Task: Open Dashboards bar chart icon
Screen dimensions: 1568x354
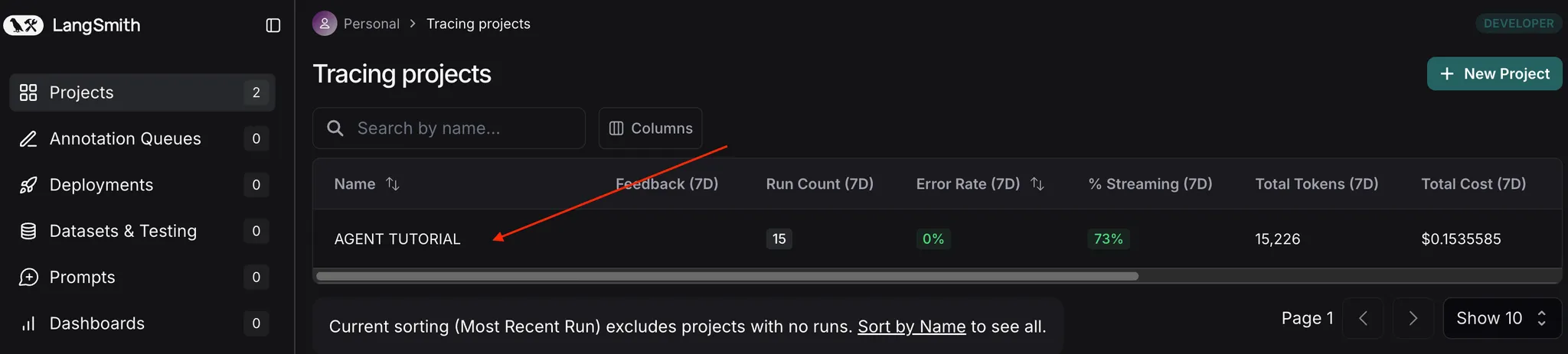Action: [x=28, y=323]
